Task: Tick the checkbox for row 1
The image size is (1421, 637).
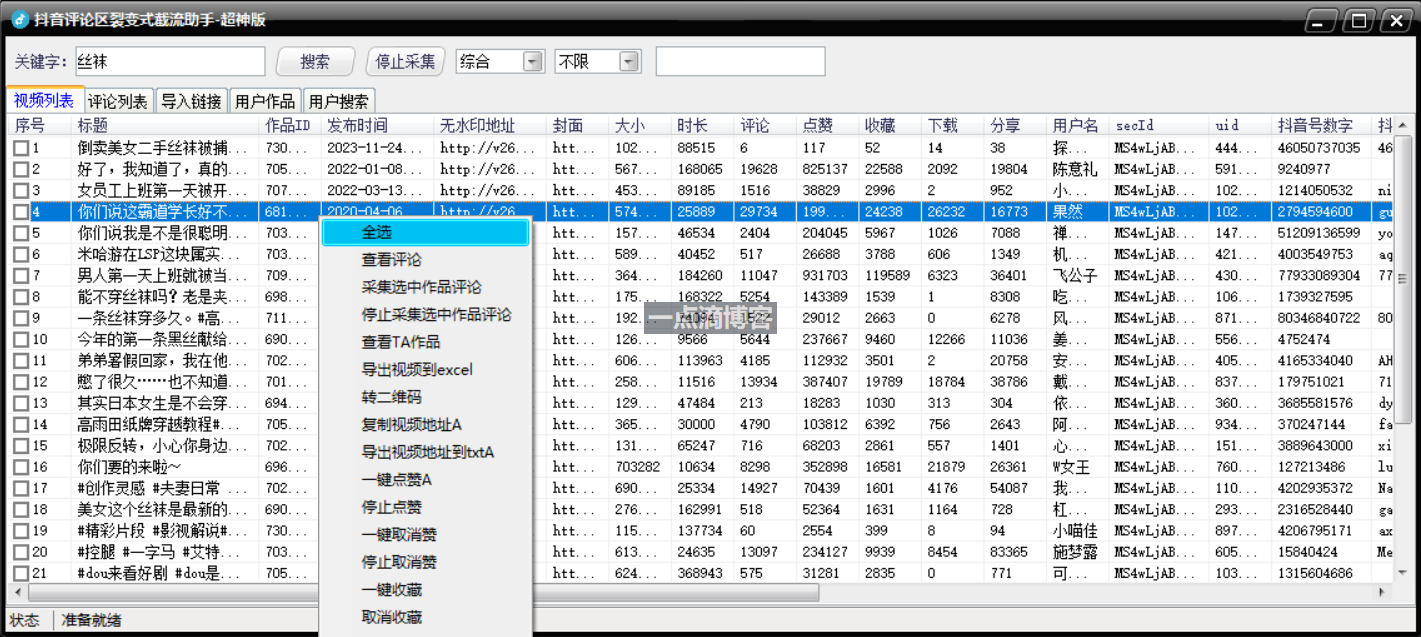Action: (x=21, y=148)
